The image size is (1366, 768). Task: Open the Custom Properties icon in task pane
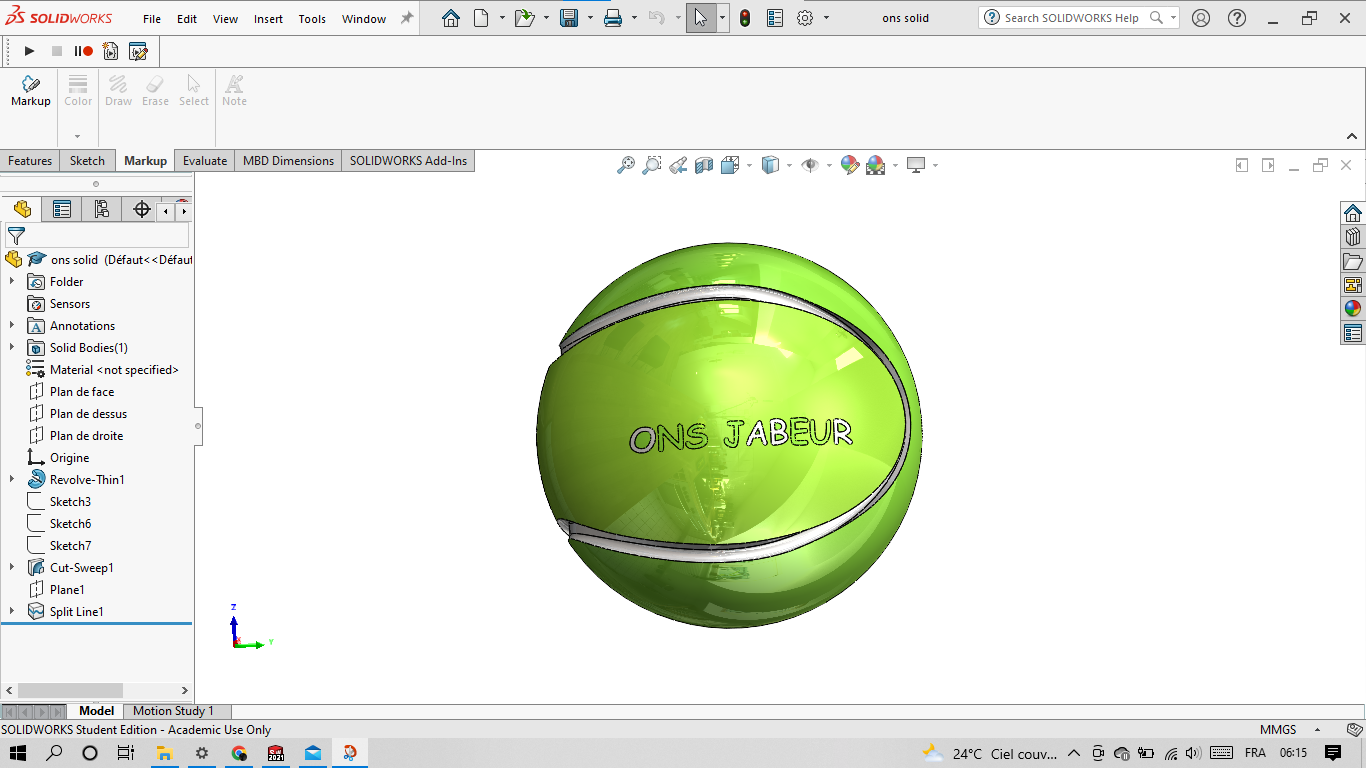1353,333
